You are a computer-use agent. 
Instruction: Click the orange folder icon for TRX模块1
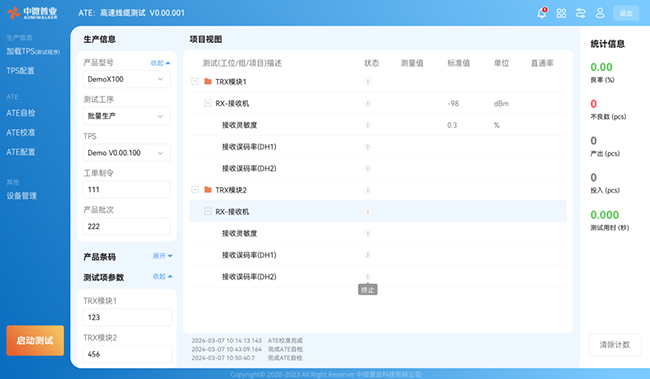208,81
